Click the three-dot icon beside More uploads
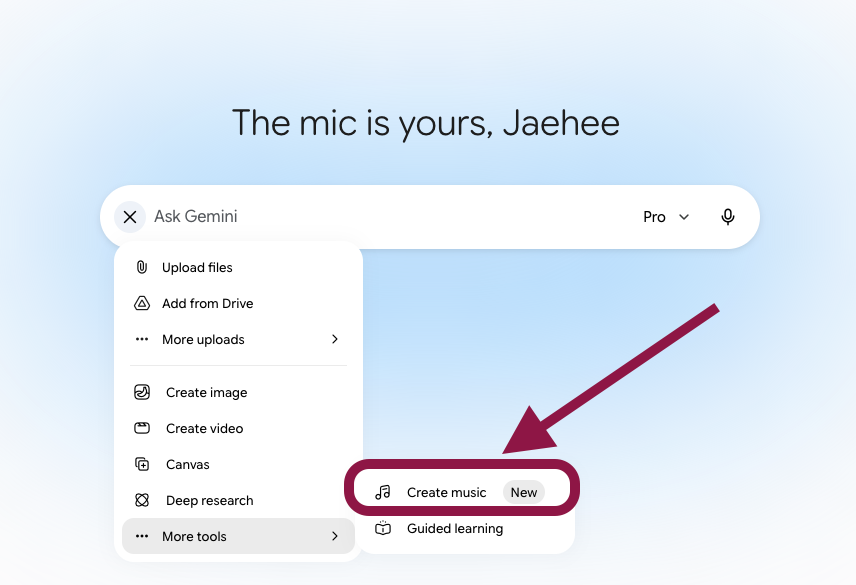Screen dimensions: 856x585 [x=142, y=339]
